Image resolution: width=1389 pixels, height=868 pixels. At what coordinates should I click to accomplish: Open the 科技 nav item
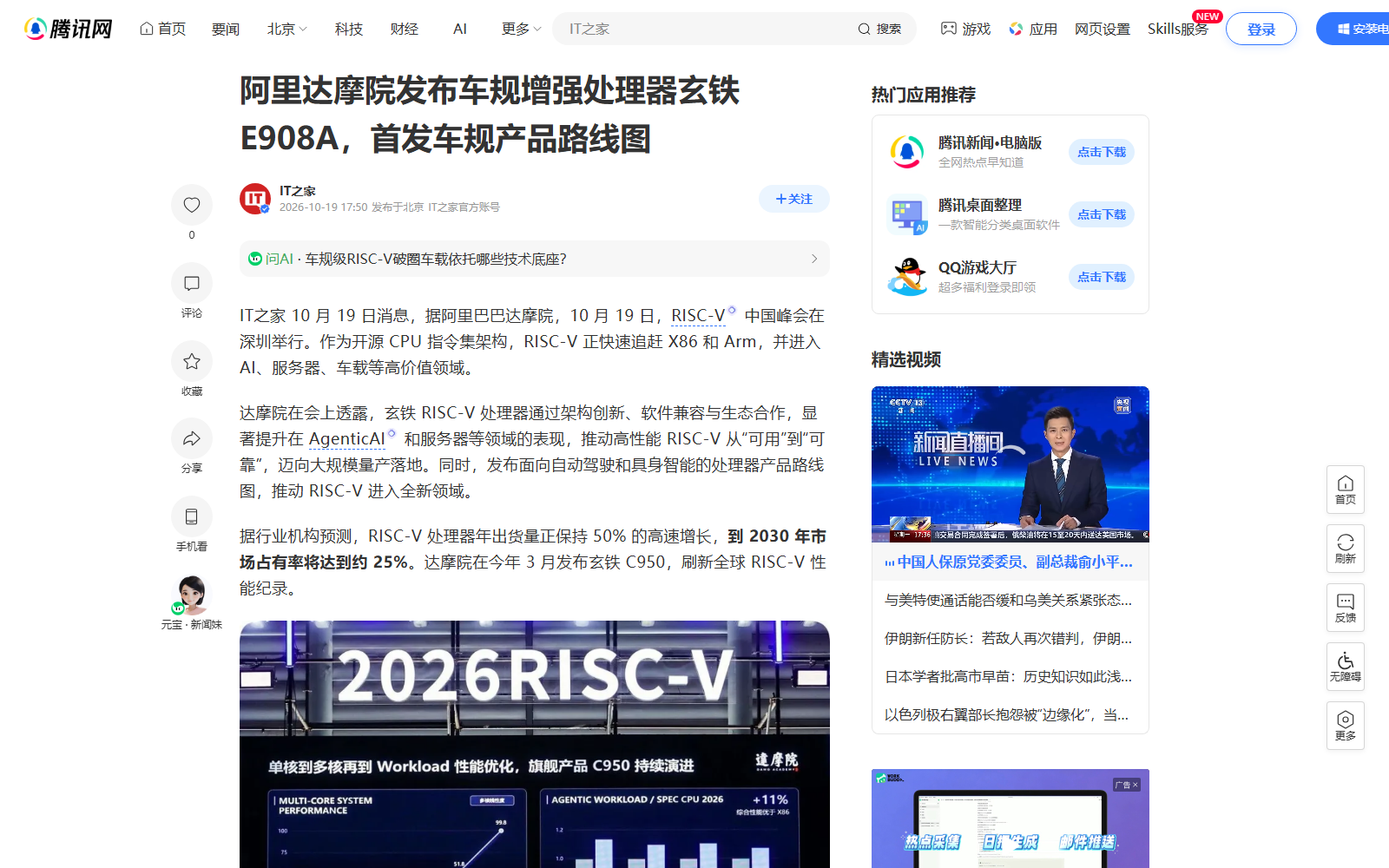coord(349,29)
